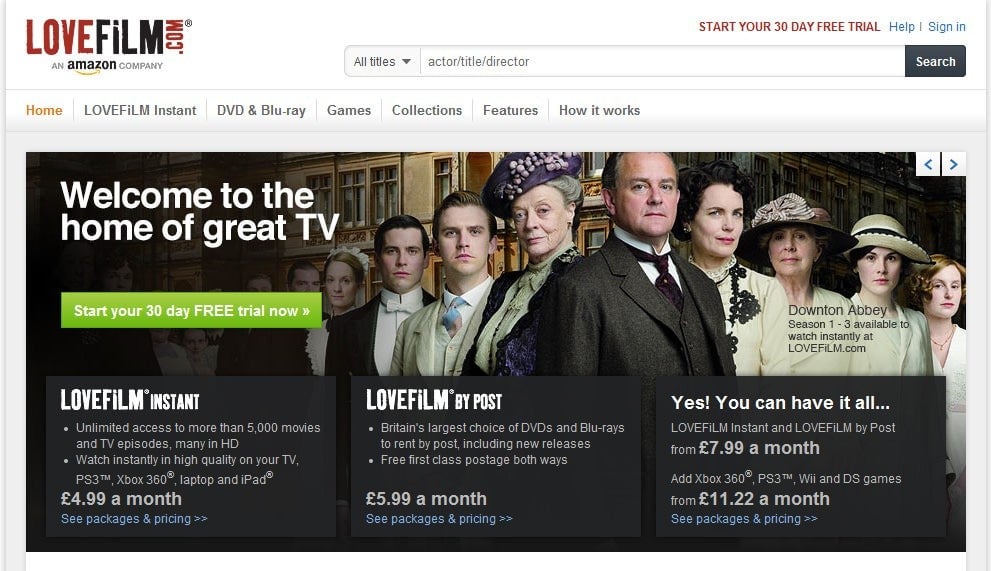Screen dimensions: 991x571
Task: See packages & pricing under £4.99 plan
Action: click(x=134, y=519)
